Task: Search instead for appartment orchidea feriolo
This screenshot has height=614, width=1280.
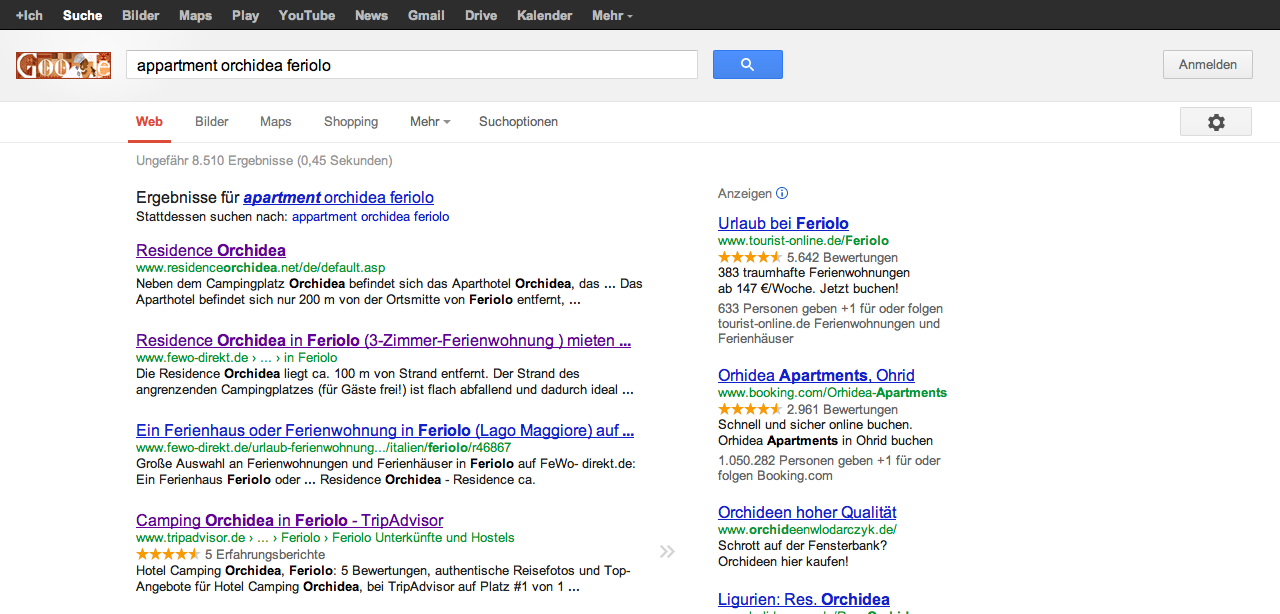Action: tap(370, 216)
